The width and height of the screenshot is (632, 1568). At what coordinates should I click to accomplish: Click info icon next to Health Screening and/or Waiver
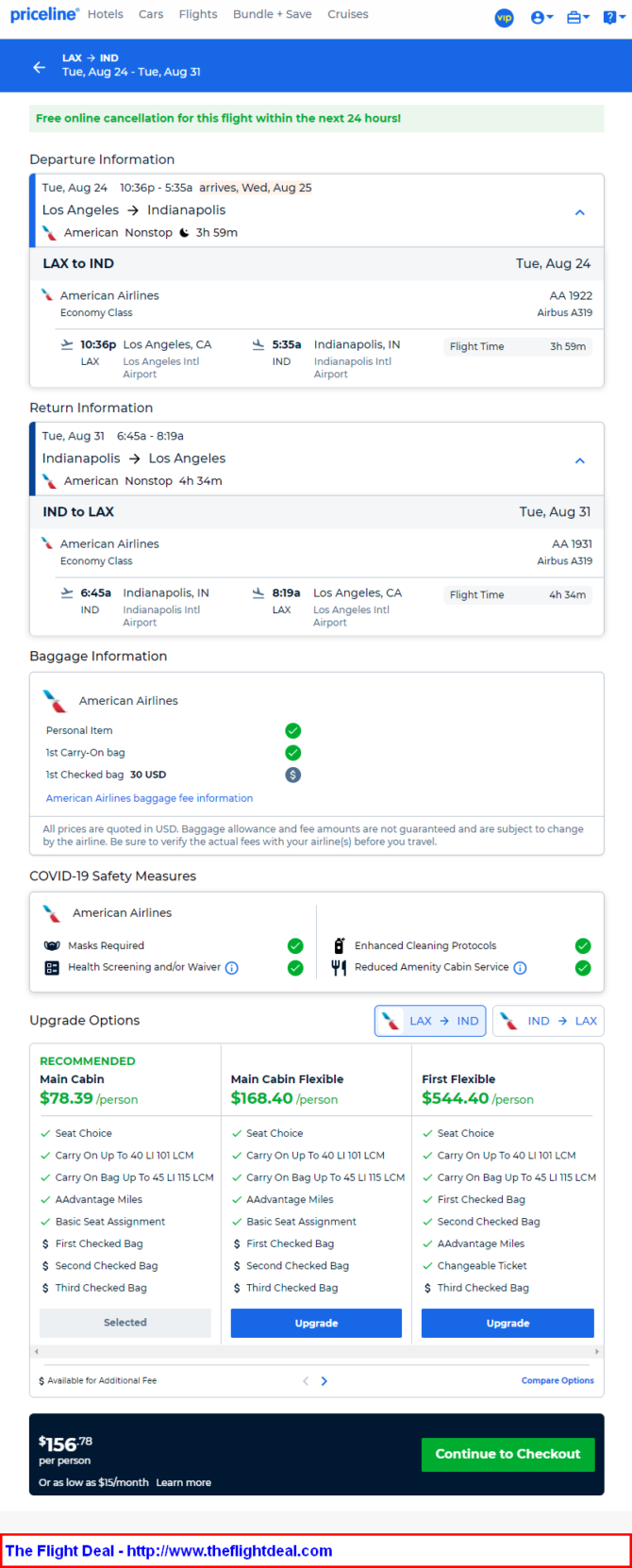[232, 968]
